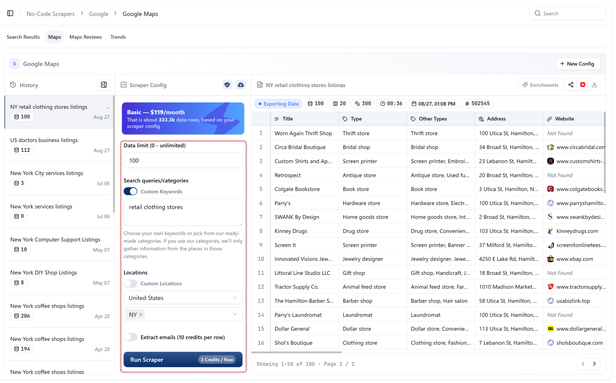Click the retail clothing stores keywords box
The image size is (616, 383).
click(x=183, y=212)
